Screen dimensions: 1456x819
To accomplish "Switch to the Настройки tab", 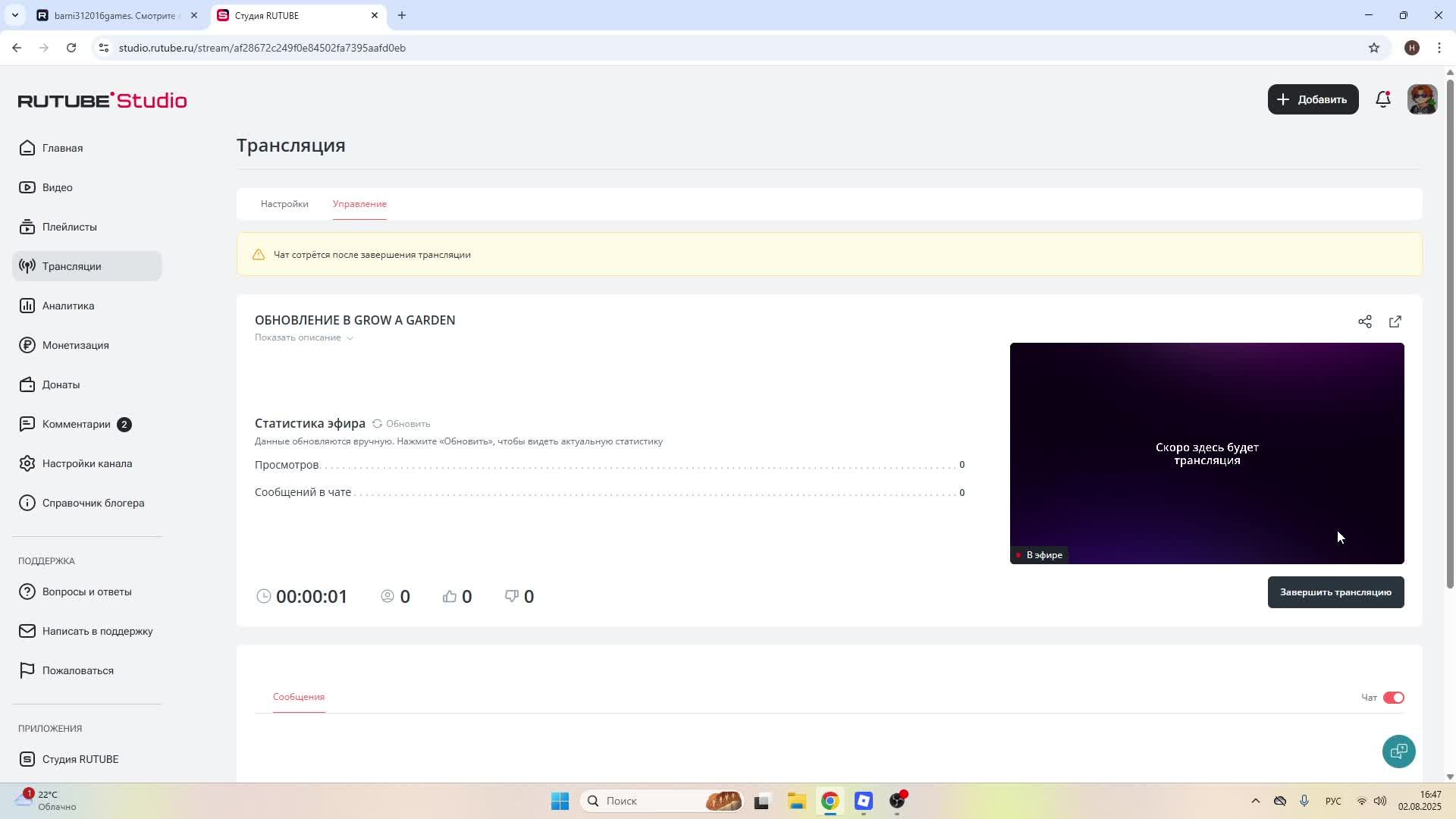I will coord(284,204).
